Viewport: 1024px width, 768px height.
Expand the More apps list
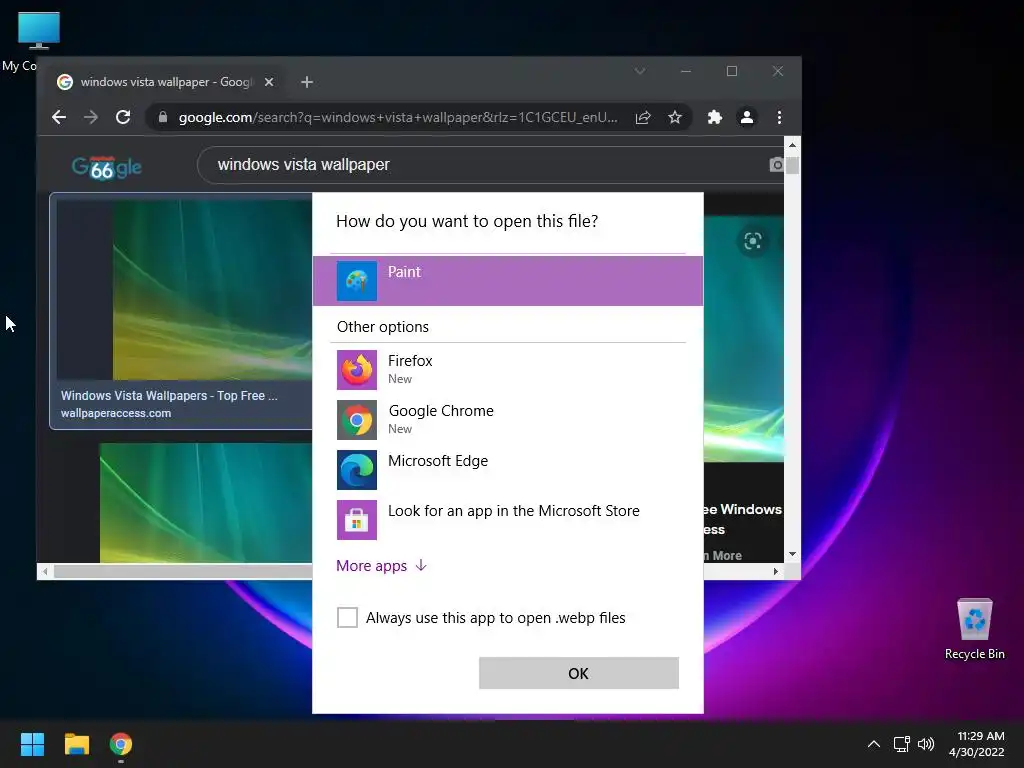(381, 566)
